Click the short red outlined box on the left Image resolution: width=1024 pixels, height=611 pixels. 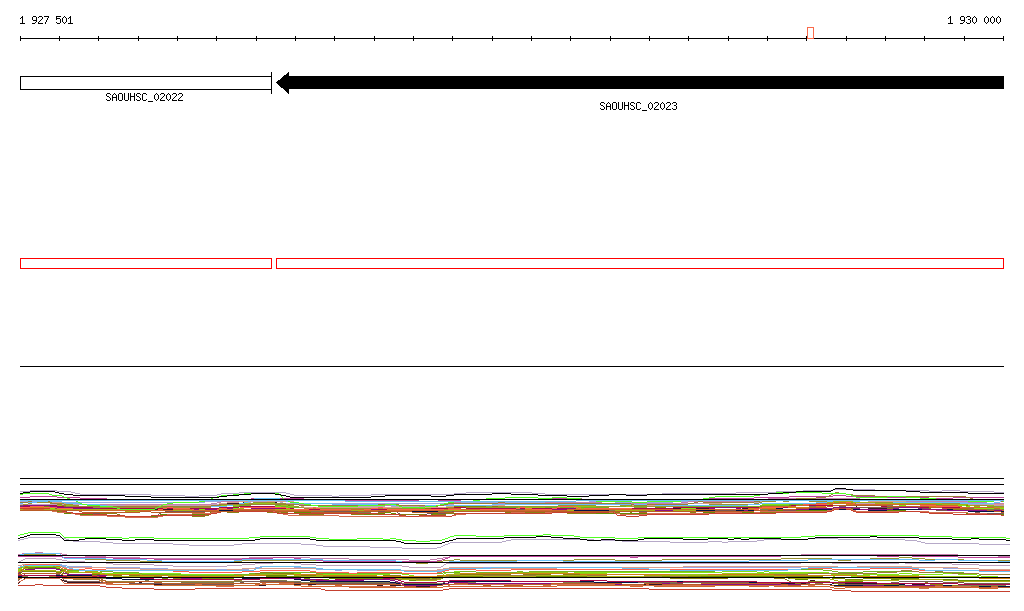(145, 263)
